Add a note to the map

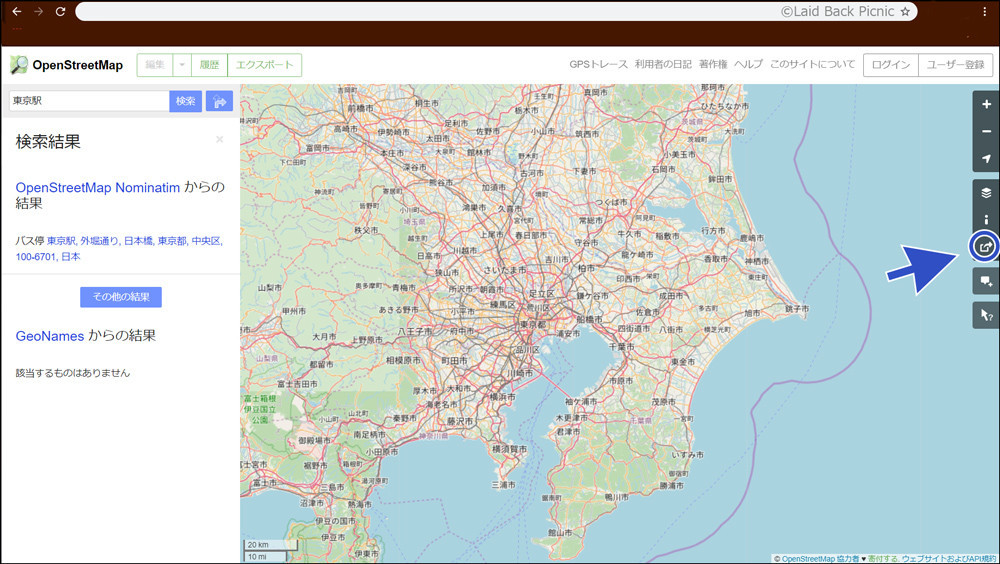point(986,281)
